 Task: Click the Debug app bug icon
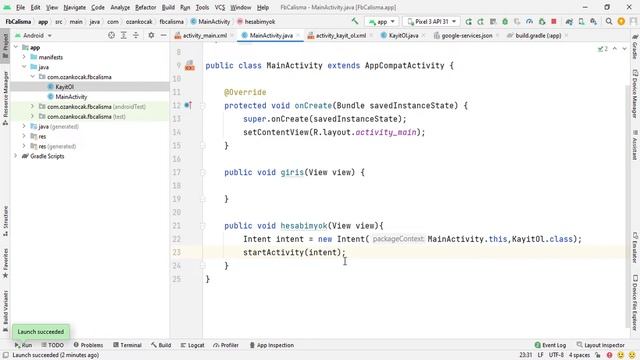coord(505,22)
